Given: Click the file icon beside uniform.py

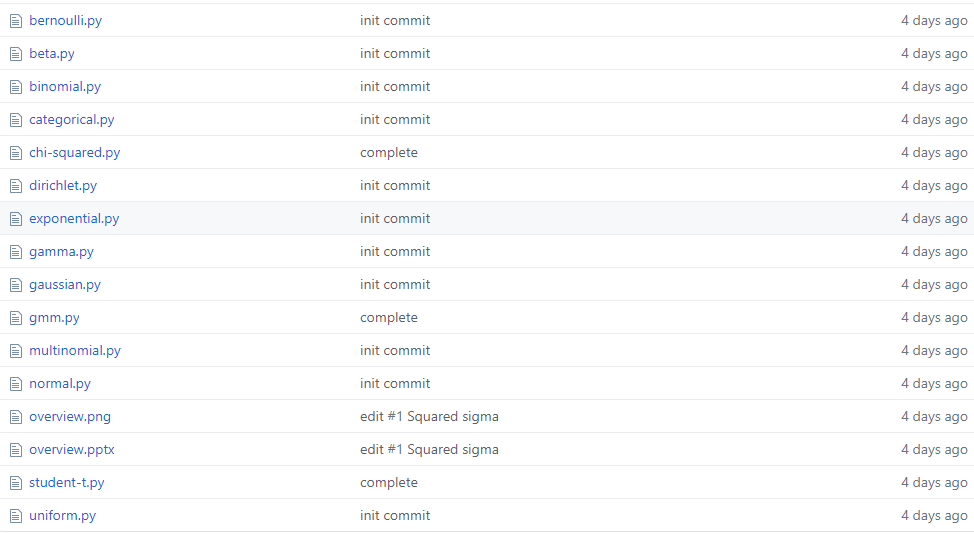Looking at the screenshot, I should tap(16, 516).
